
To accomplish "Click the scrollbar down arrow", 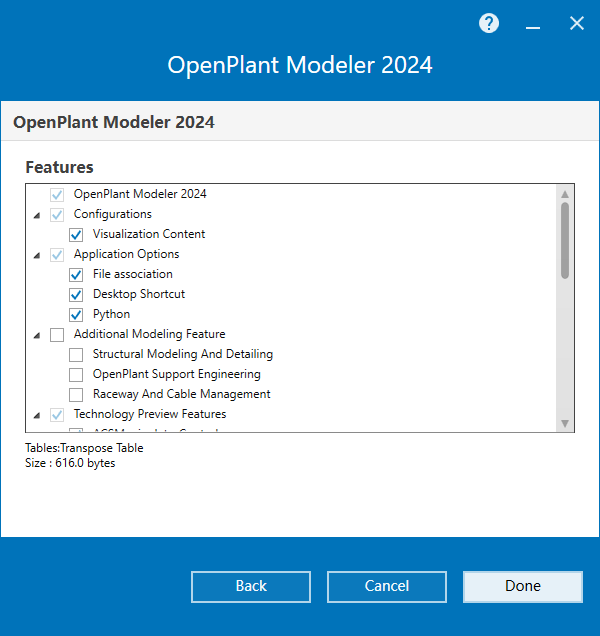I will tap(565, 423).
